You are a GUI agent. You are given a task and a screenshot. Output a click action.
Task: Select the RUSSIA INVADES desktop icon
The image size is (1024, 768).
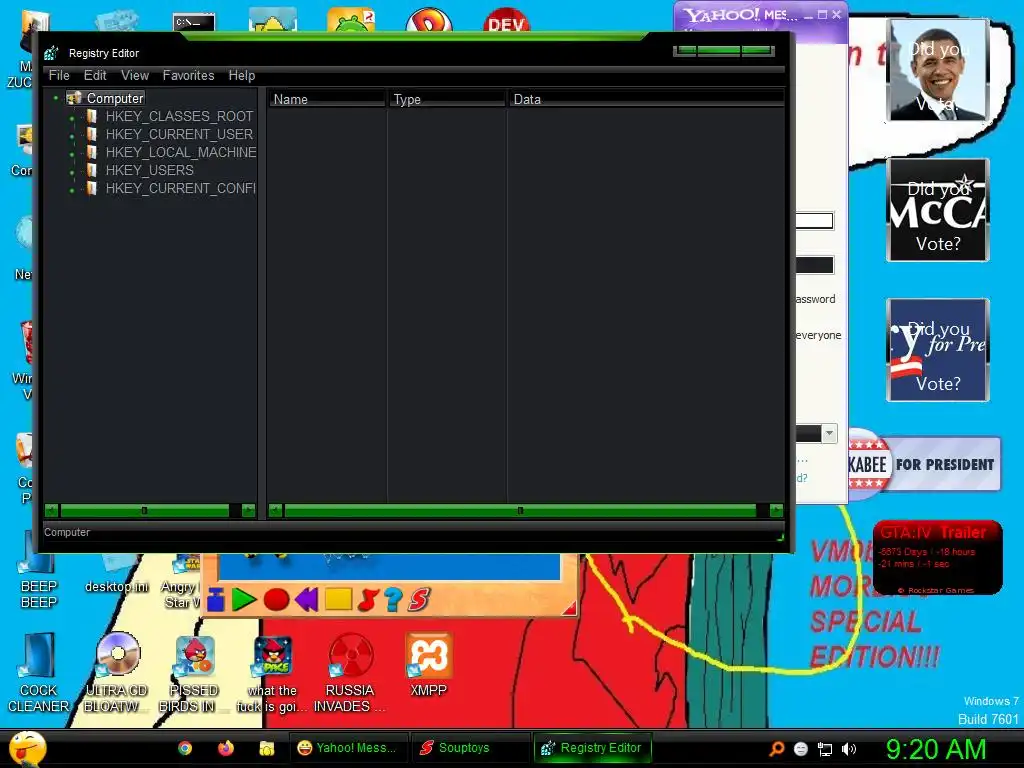coord(350,673)
